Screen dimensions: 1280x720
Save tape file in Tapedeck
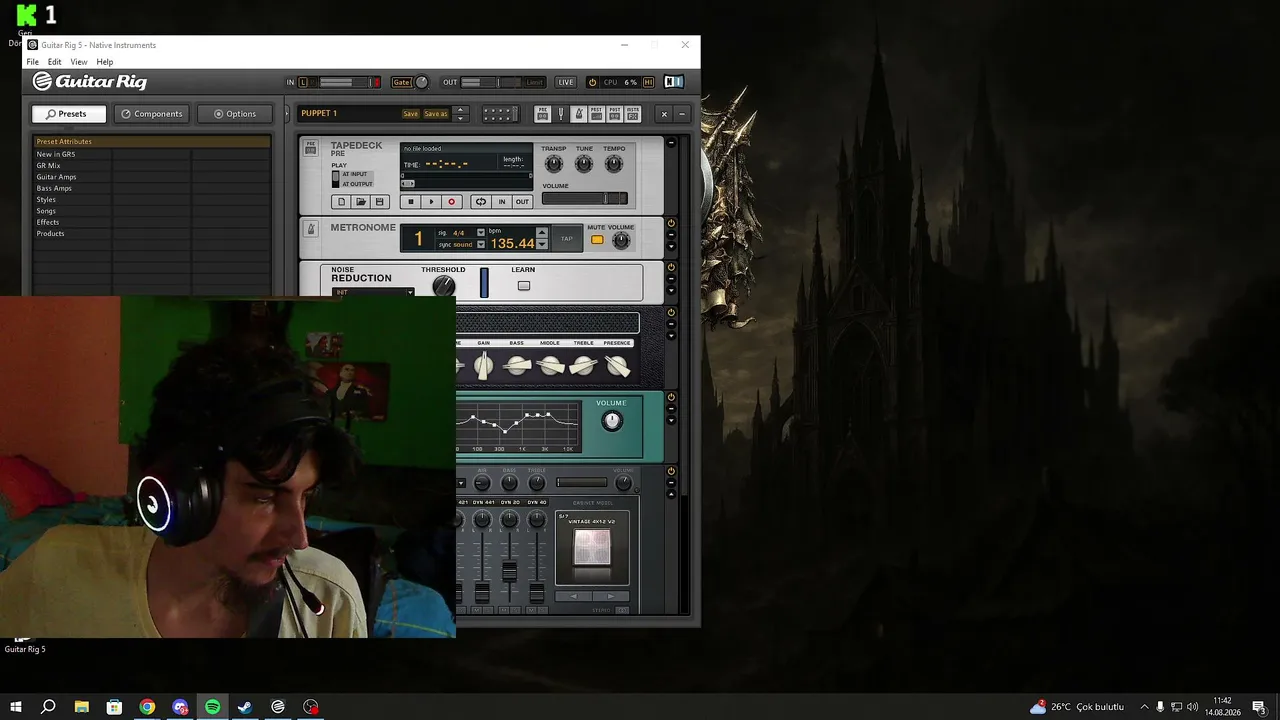379,202
